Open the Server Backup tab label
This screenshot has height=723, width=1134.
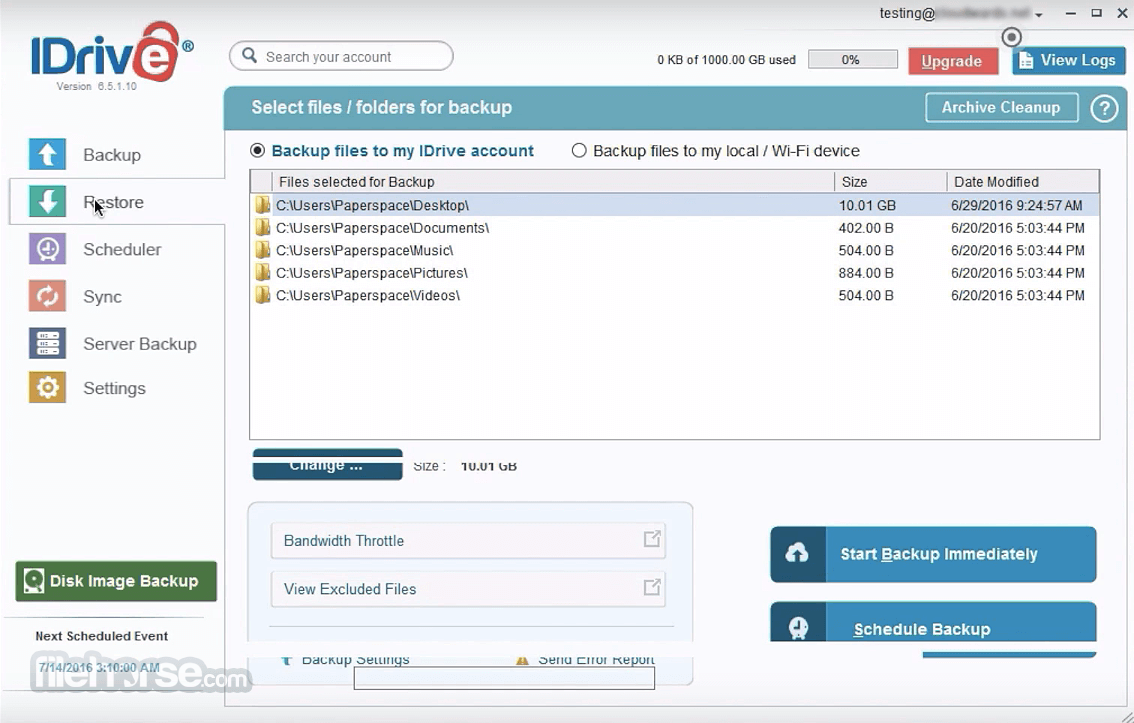(140, 344)
